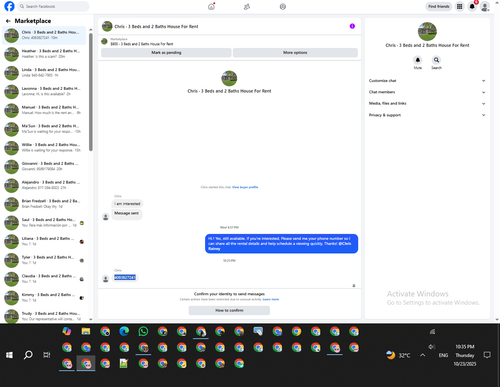Open the Windows notification center icon
The image size is (500, 387).
point(487,355)
